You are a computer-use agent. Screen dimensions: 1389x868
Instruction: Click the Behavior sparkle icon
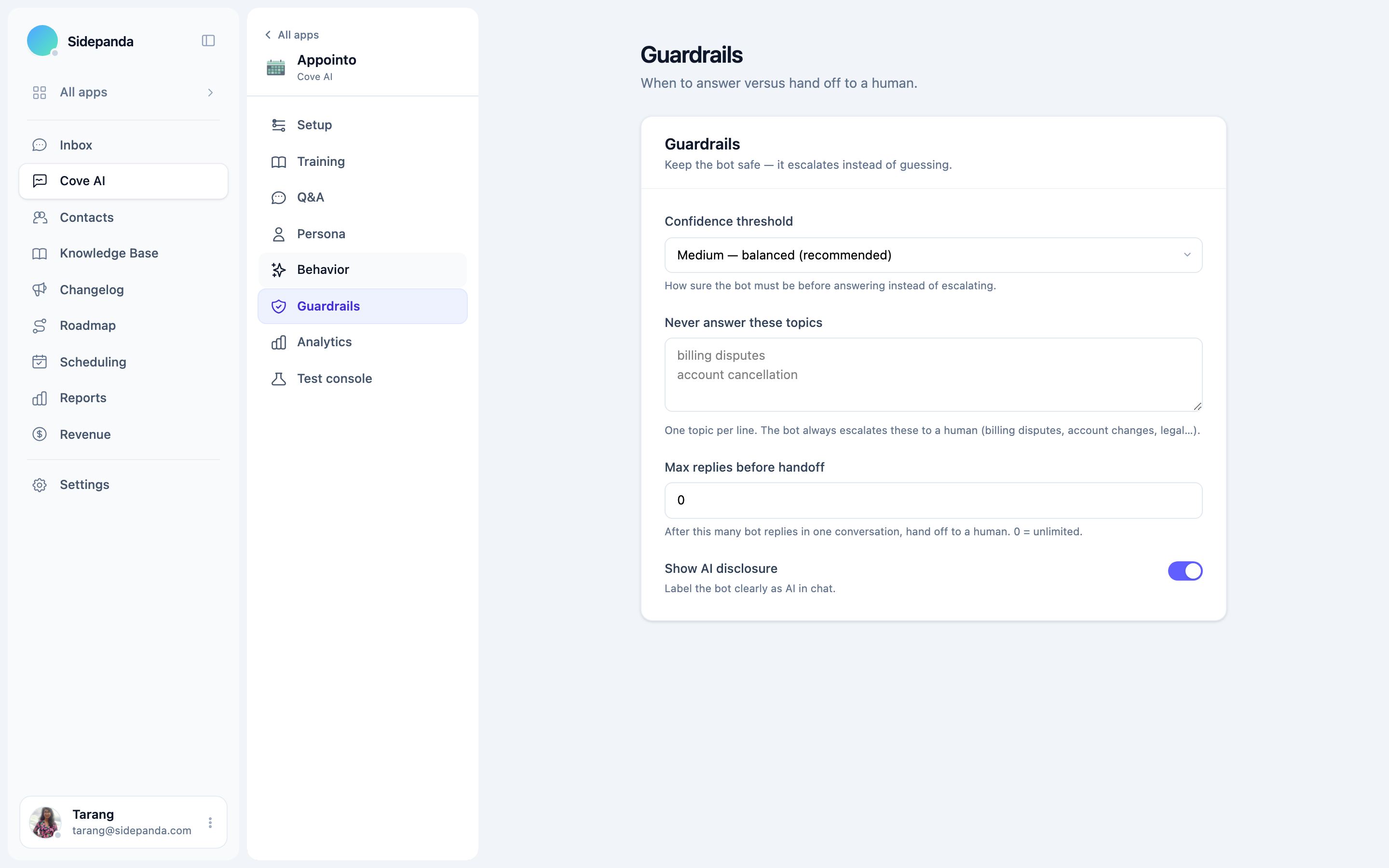click(278, 270)
